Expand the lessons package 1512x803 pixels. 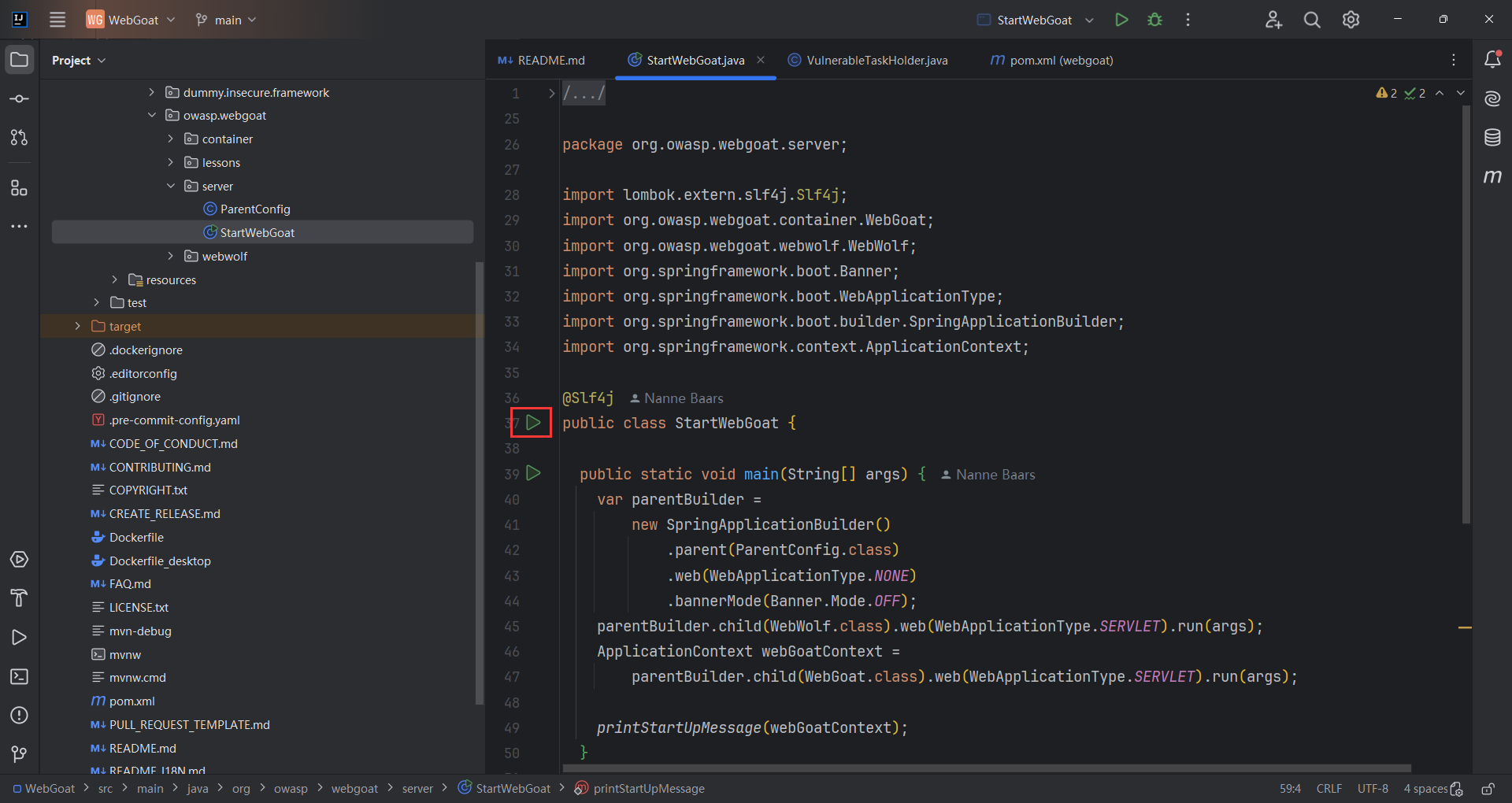[171, 163]
